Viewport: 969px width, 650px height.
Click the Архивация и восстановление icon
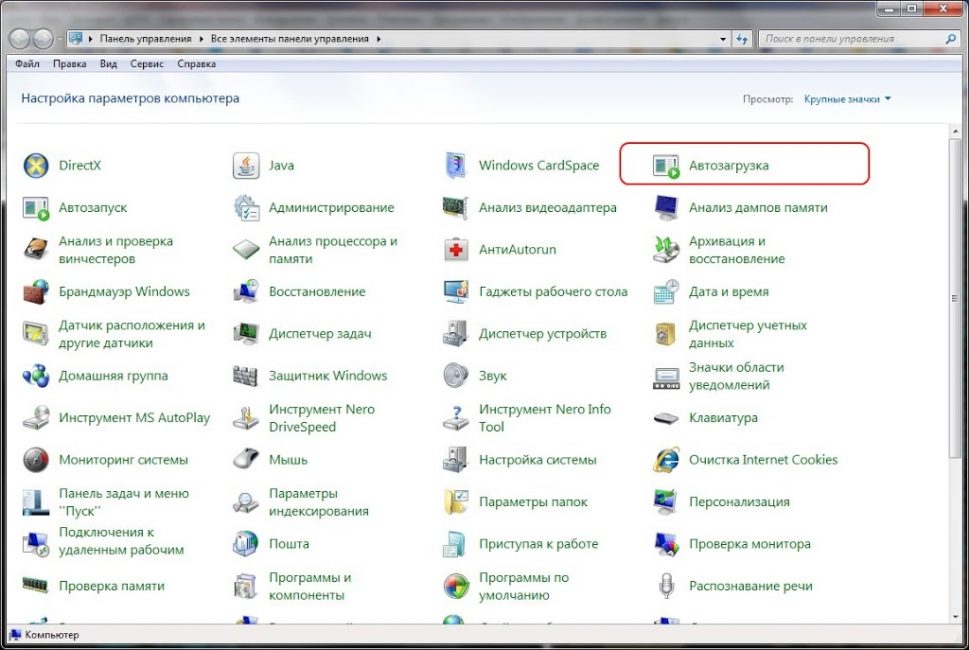pyautogui.click(x=666, y=250)
